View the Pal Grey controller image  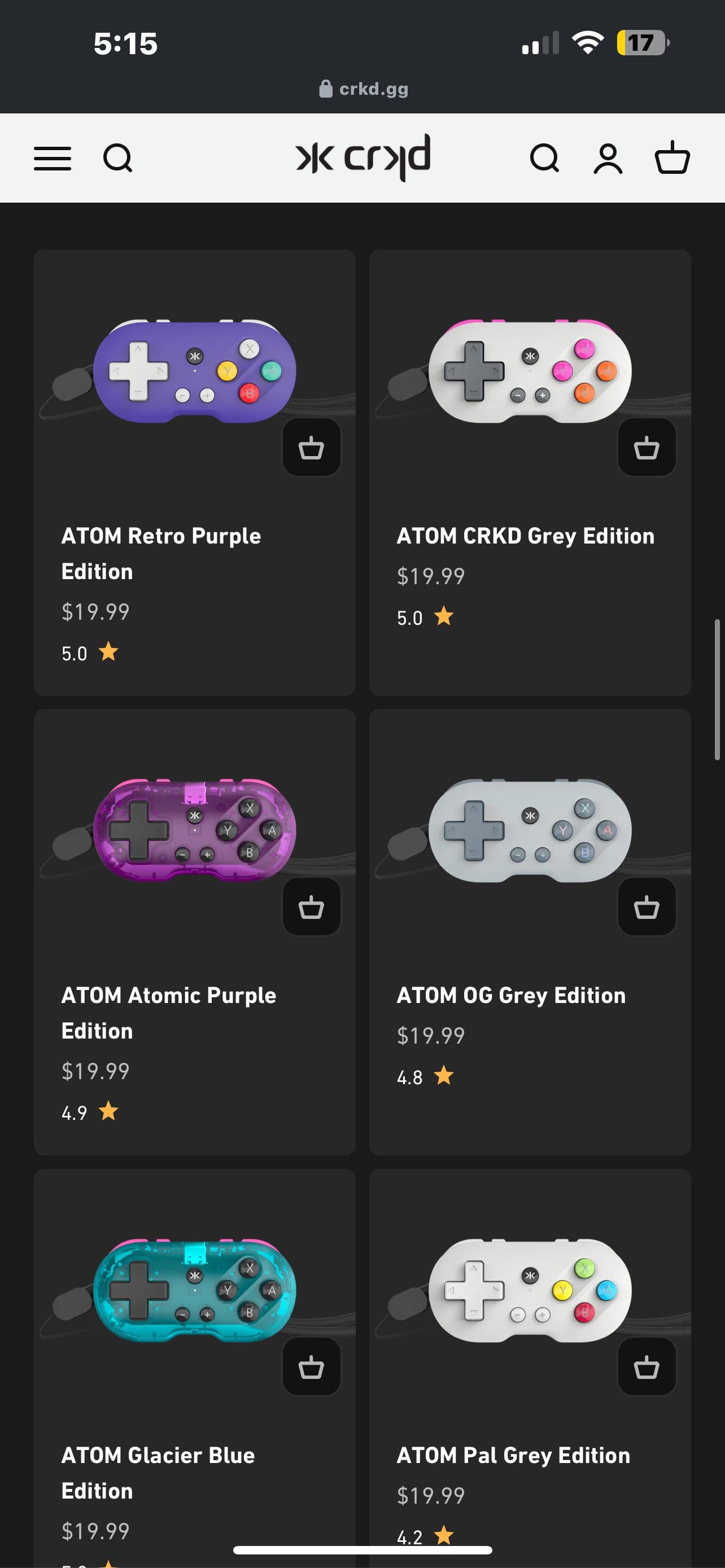pos(530,1289)
